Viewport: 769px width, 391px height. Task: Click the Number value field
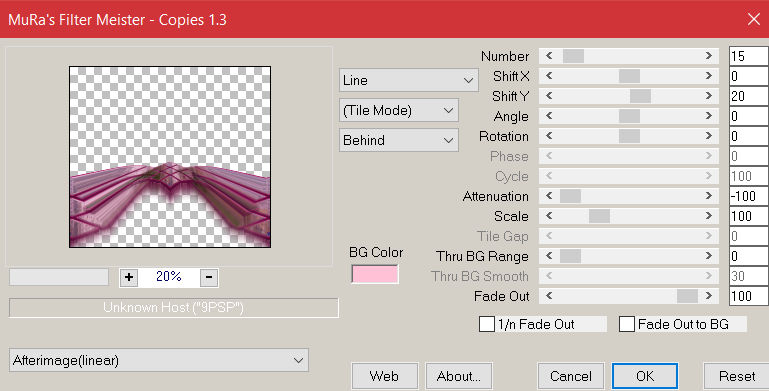[x=748, y=56]
